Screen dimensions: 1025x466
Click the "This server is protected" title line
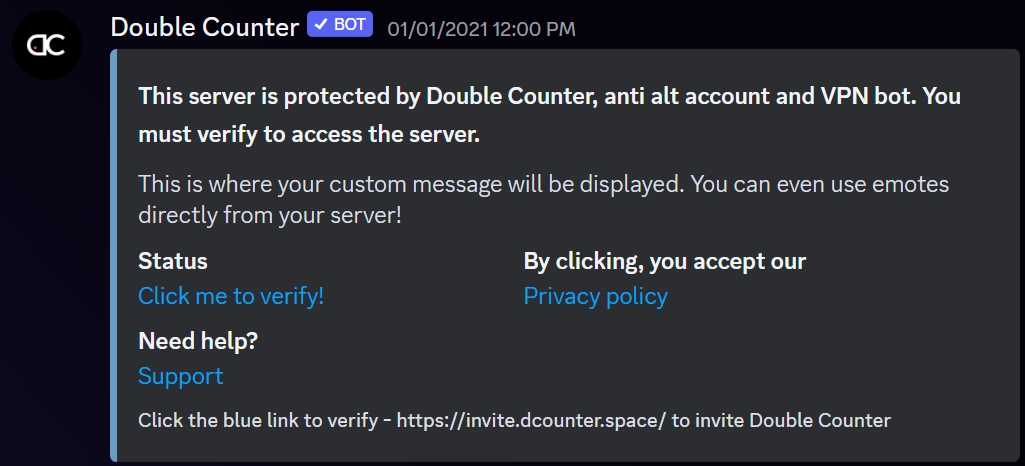click(x=549, y=97)
